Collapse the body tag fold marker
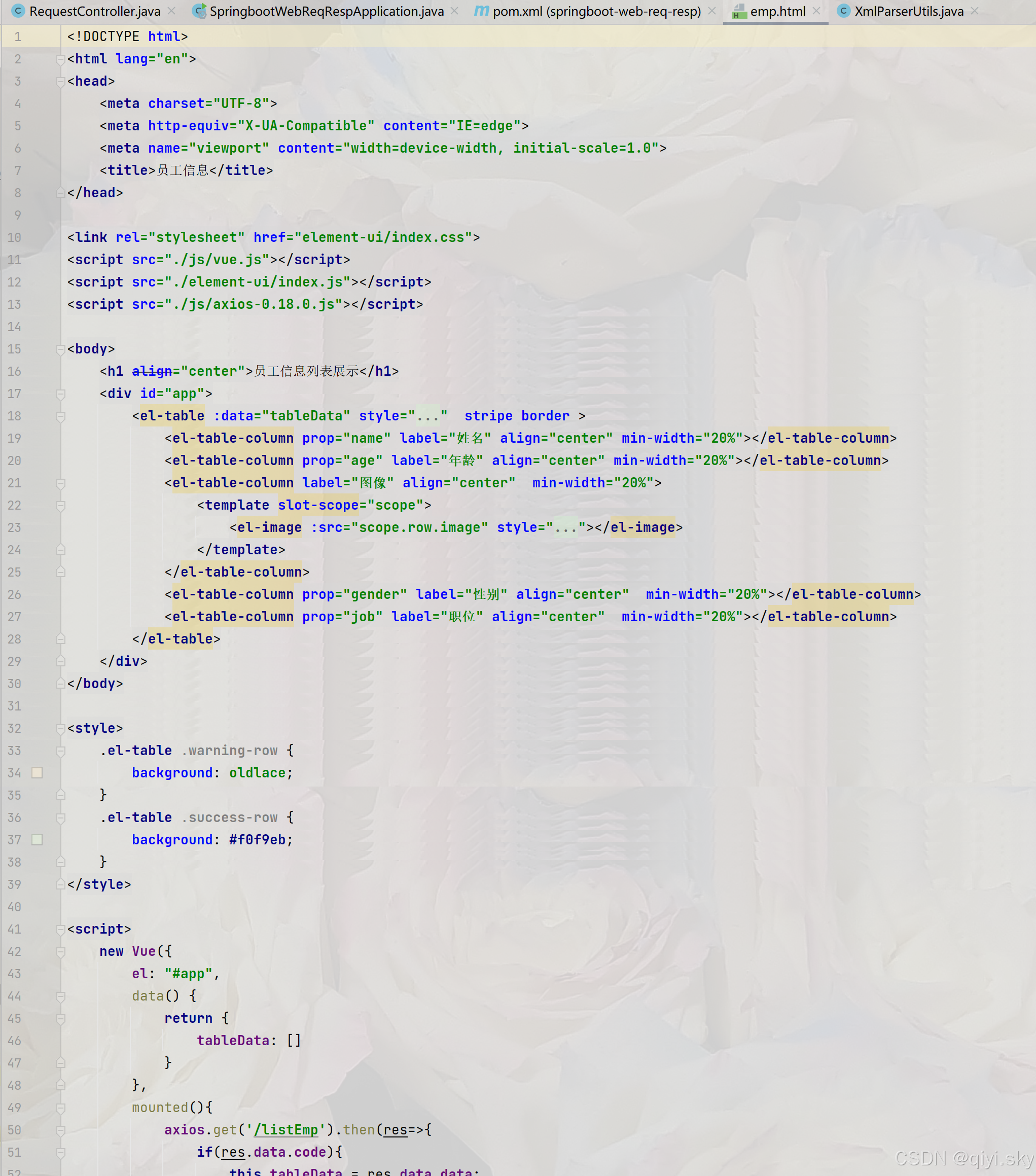The width and height of the screenshot is (1036, 1176). (x=60, y=349)
